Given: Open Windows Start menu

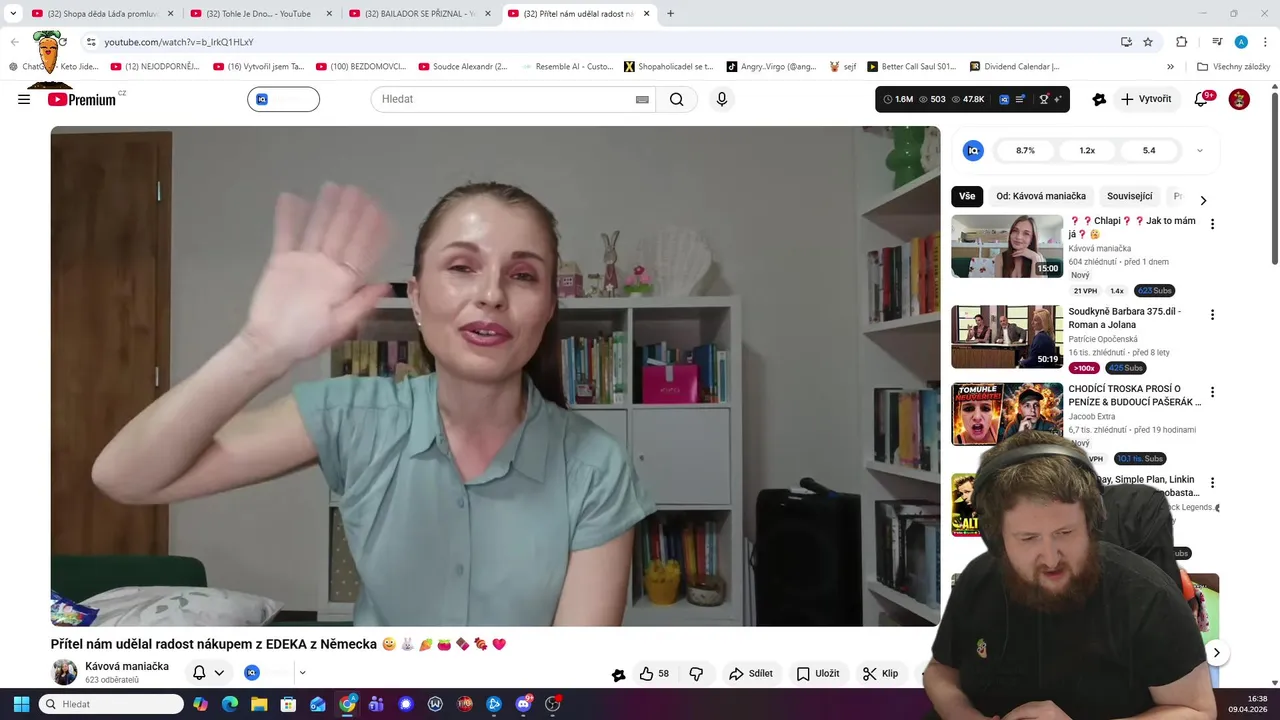Looking at the screenshot, I should coord(21,704).
